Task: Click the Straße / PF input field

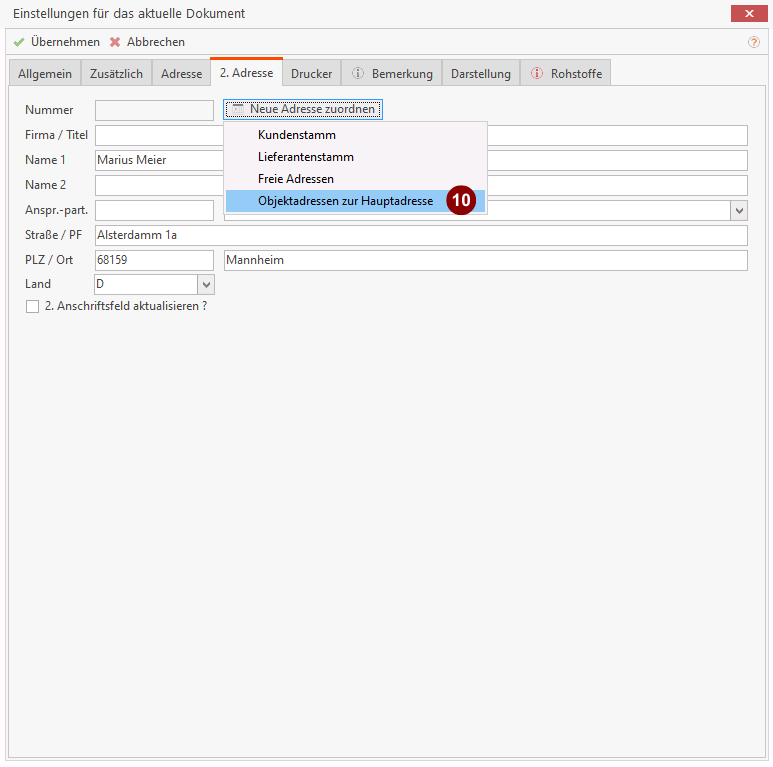Action: 420,235
